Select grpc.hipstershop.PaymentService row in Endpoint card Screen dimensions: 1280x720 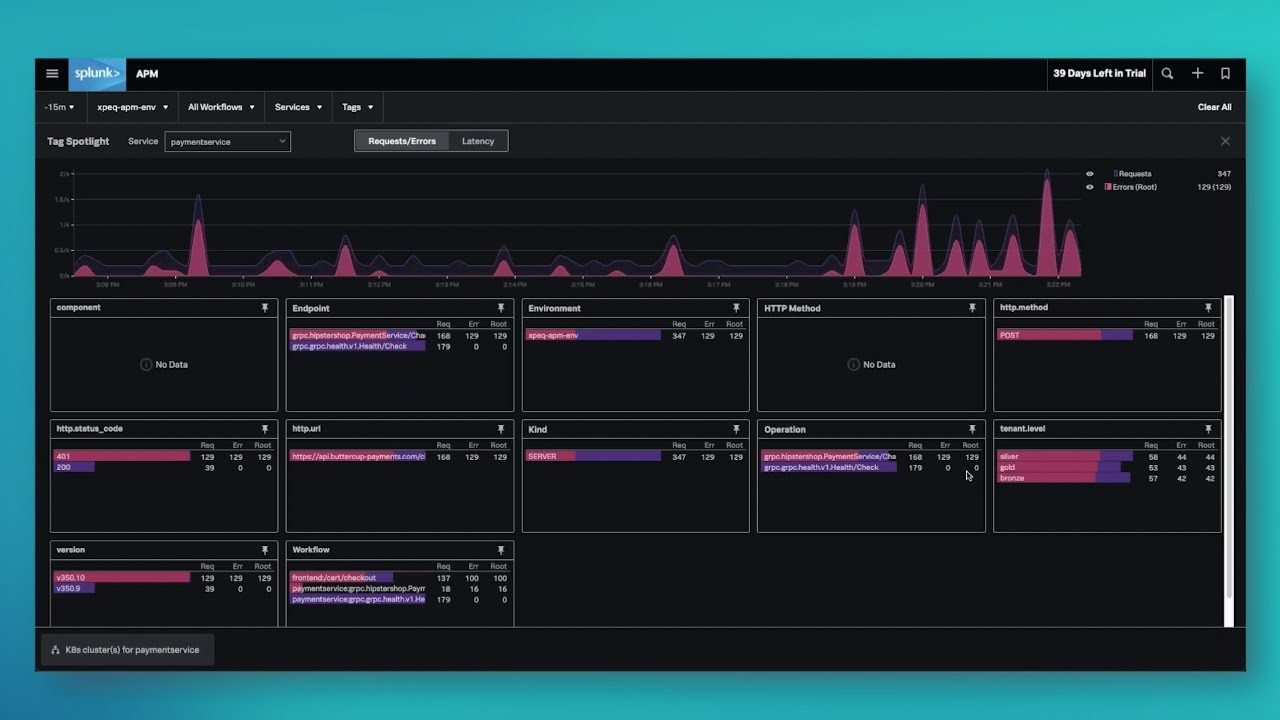tap(399, 336)
